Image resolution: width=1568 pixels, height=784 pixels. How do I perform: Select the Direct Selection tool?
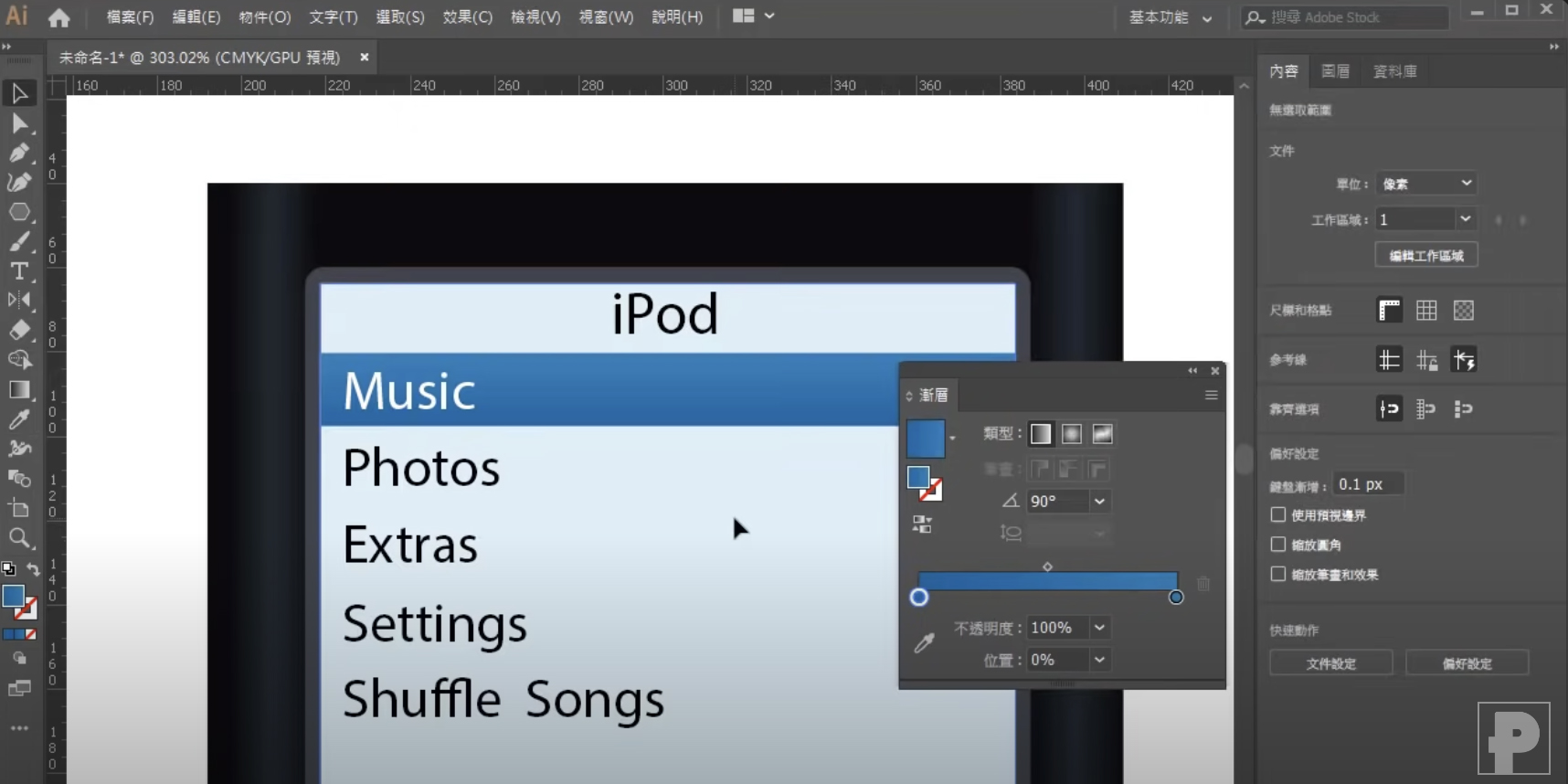point(19,123)
